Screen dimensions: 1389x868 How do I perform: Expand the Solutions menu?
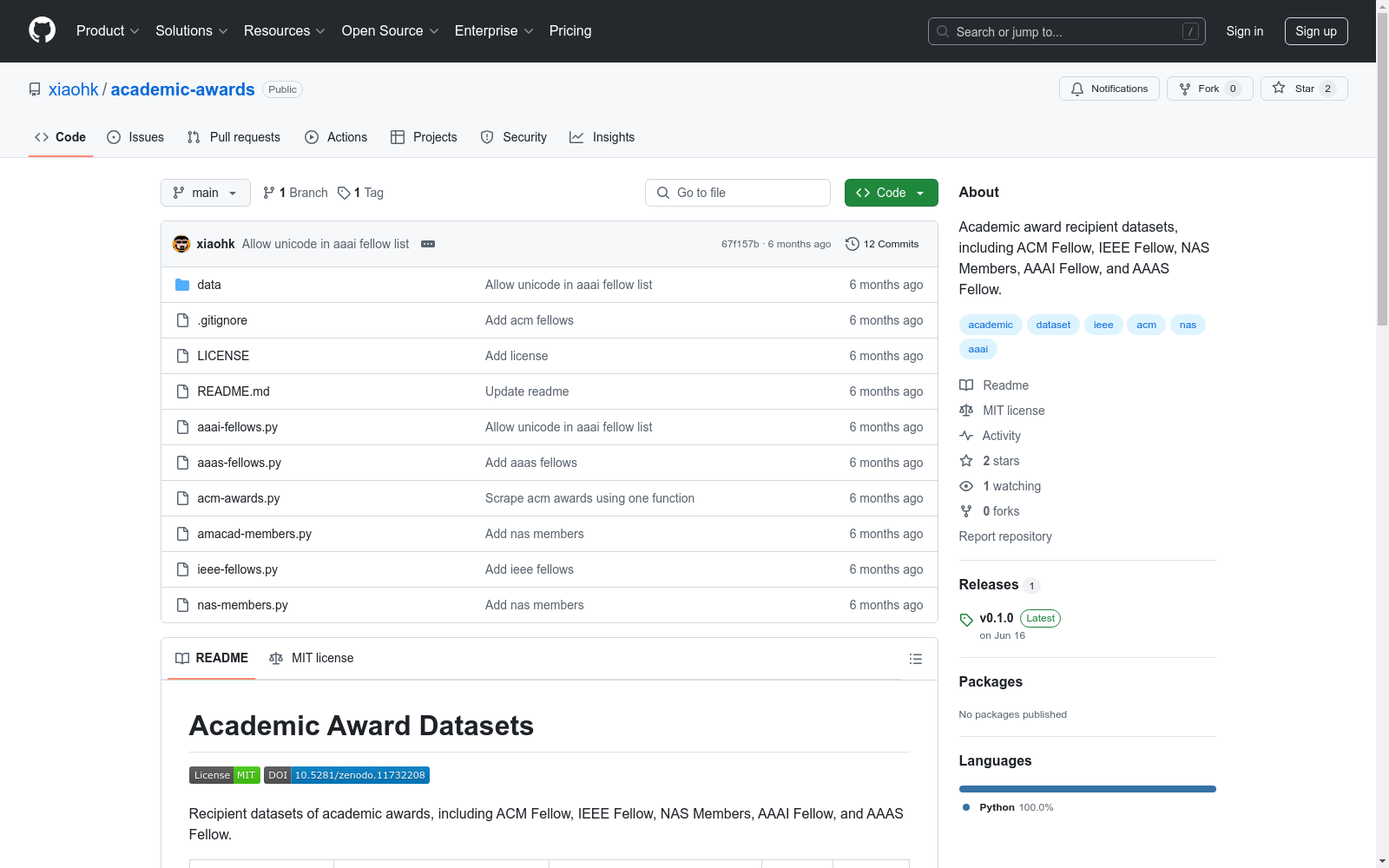click(x=192, y=31)
